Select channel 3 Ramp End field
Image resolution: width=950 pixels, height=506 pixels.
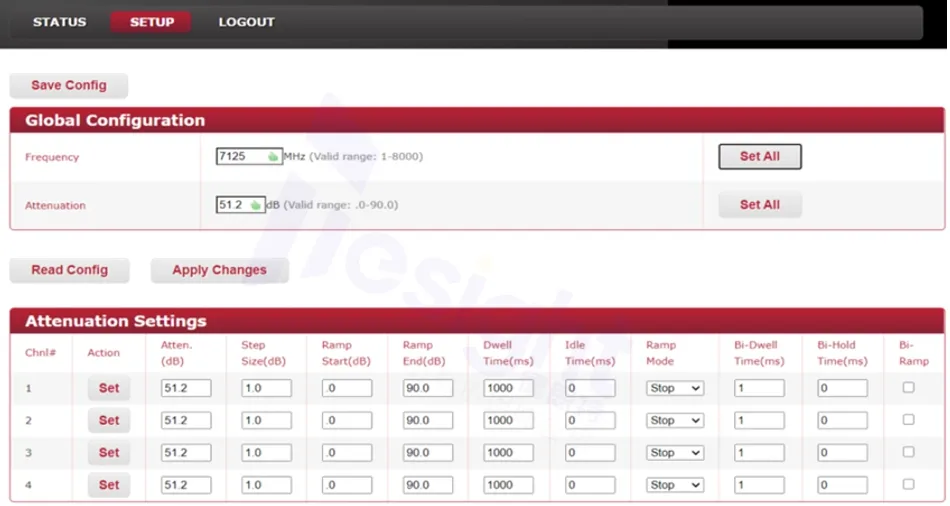[x=427, y=453]
